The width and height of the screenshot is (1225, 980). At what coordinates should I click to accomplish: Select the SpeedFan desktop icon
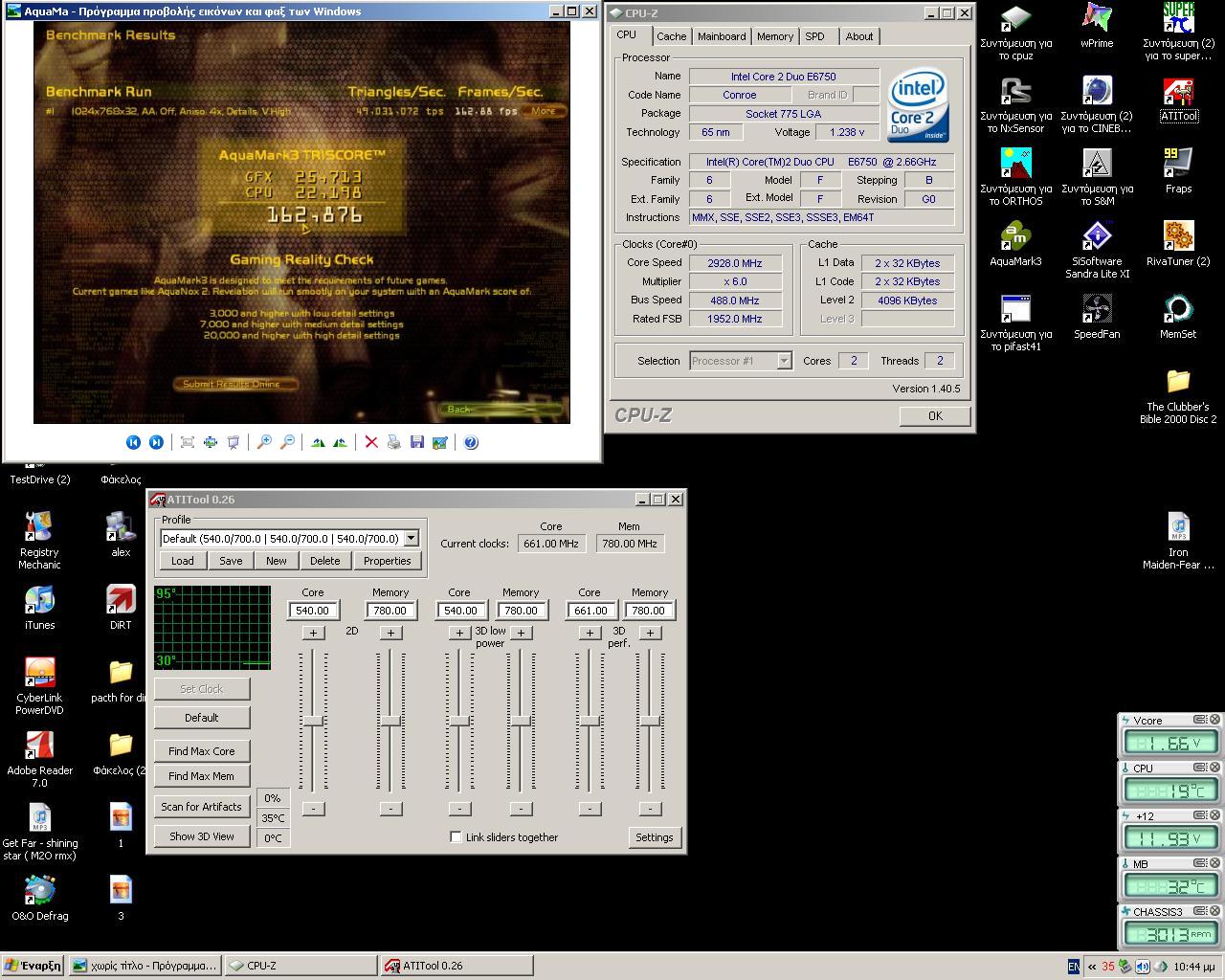tap(1097, 317)
